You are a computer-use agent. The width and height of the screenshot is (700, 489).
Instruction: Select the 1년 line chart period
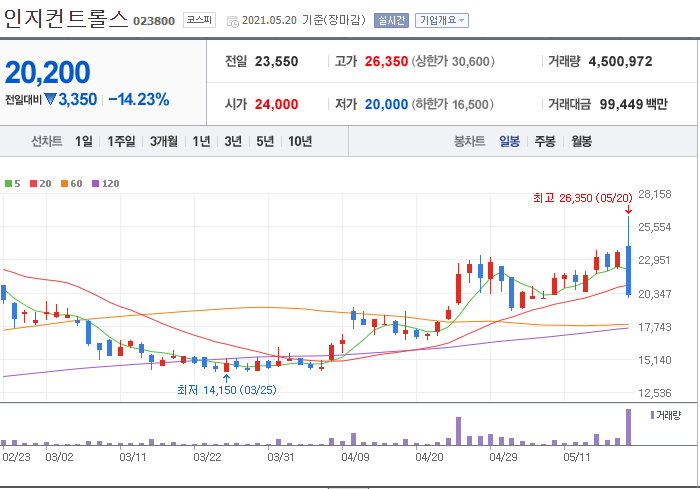201,142
